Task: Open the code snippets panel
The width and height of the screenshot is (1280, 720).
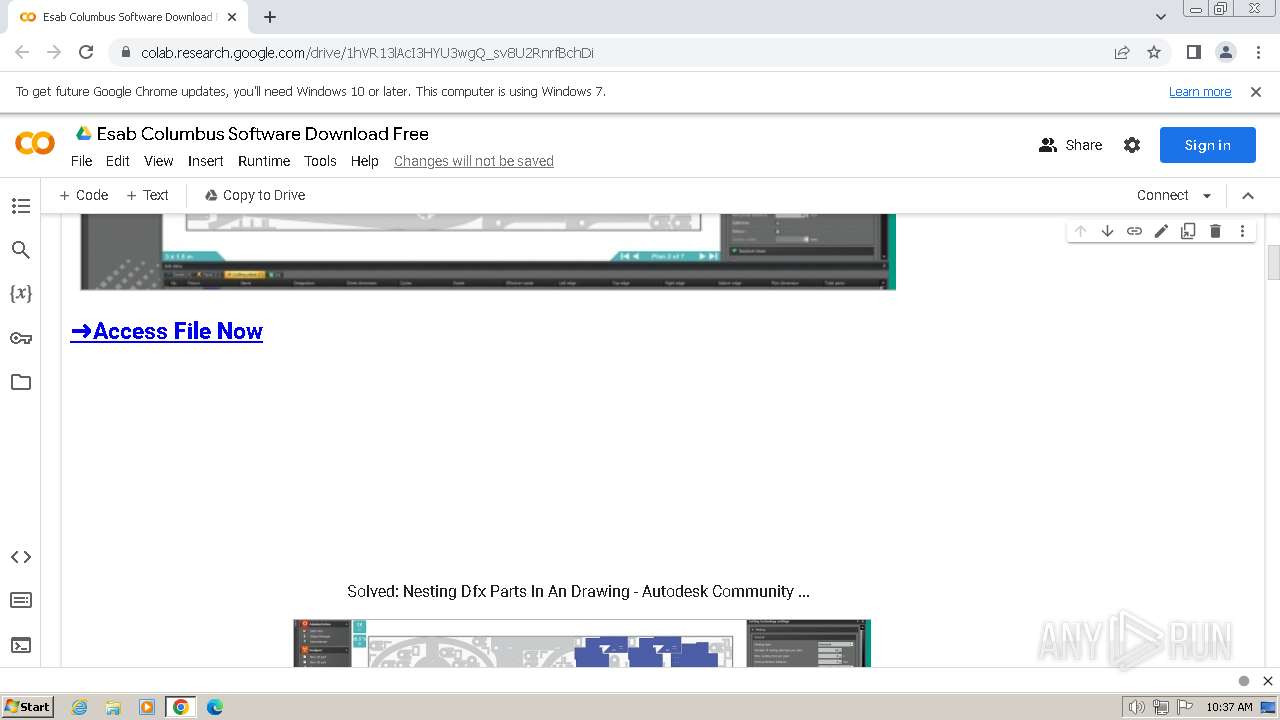Action: click(21, 557)
